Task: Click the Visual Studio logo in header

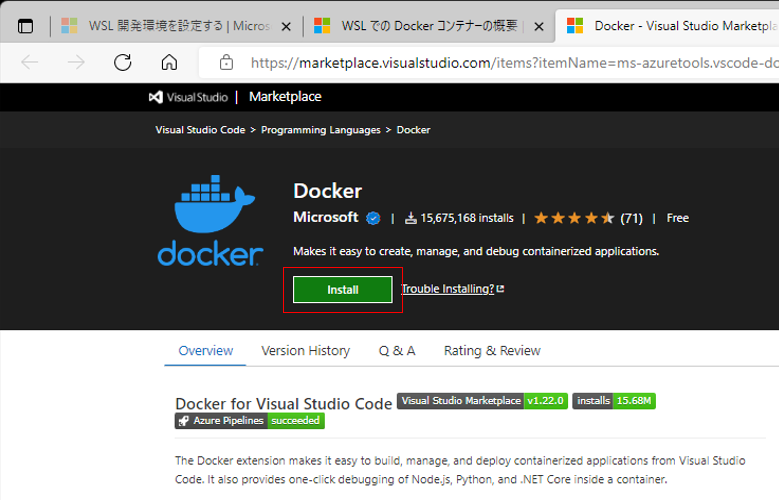Action: coord(188,97)
